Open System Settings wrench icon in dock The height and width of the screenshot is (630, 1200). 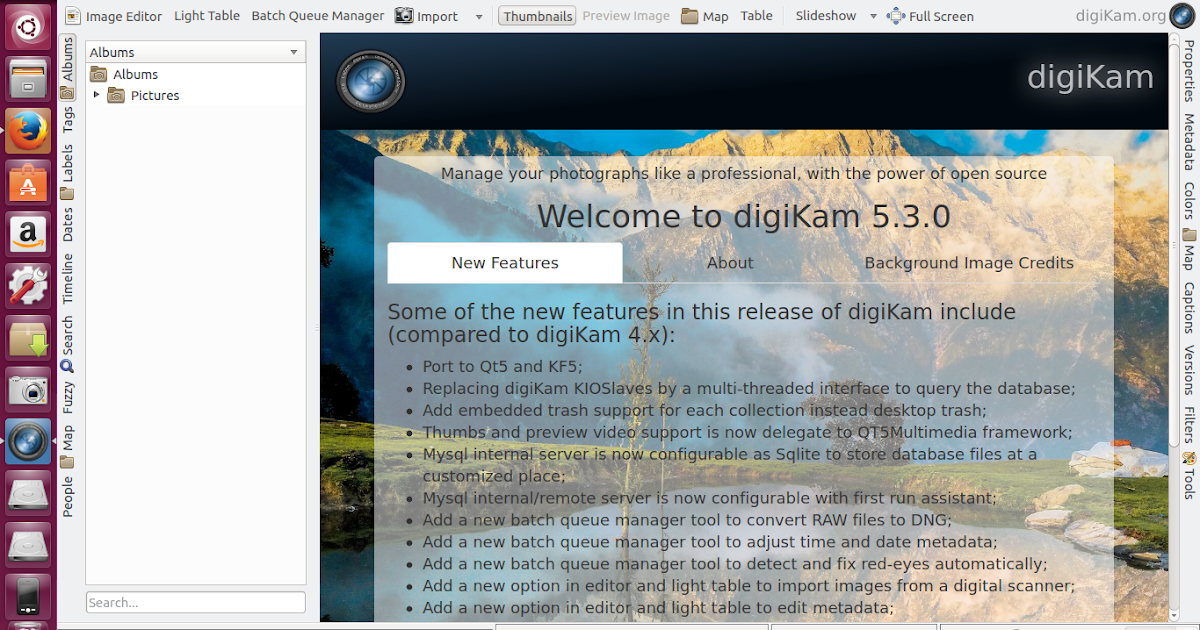click(x=28, y=286)
